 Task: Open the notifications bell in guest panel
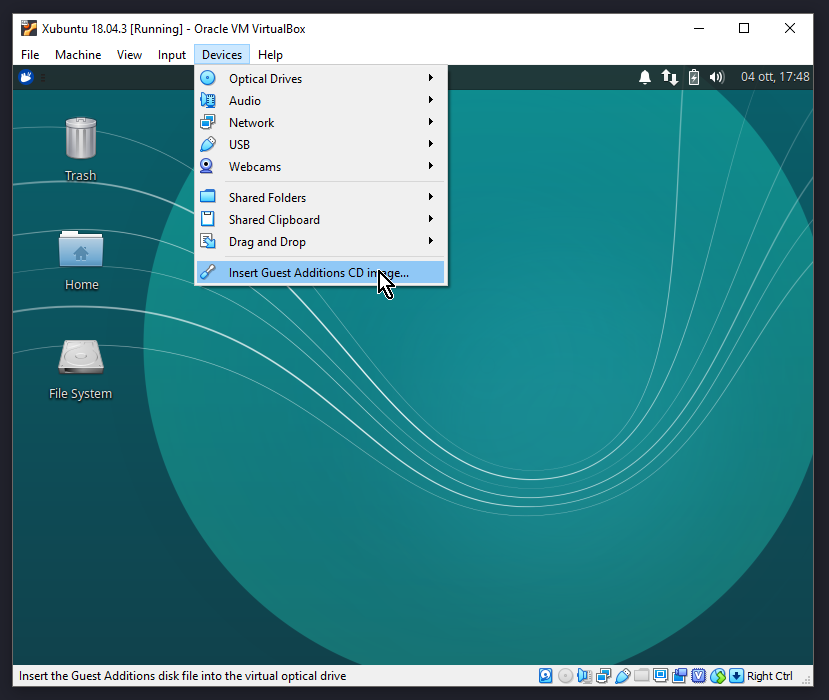644,77
